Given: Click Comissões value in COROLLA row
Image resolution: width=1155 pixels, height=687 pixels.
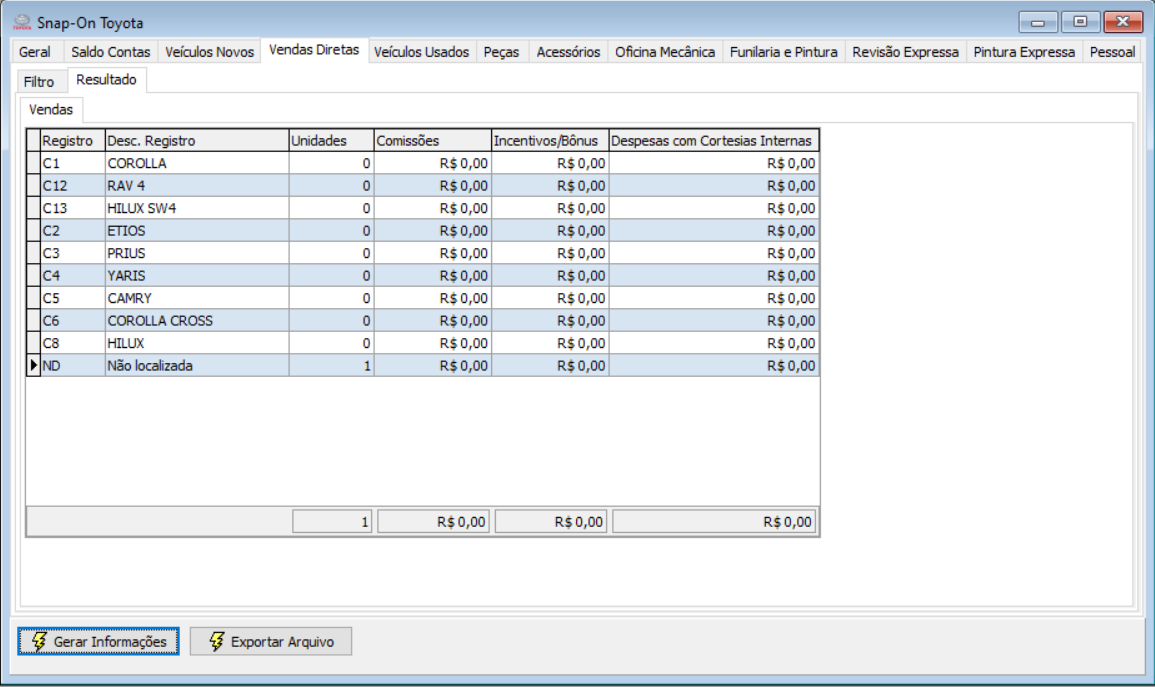Looking at the screenshot, I should pos(432,163).
